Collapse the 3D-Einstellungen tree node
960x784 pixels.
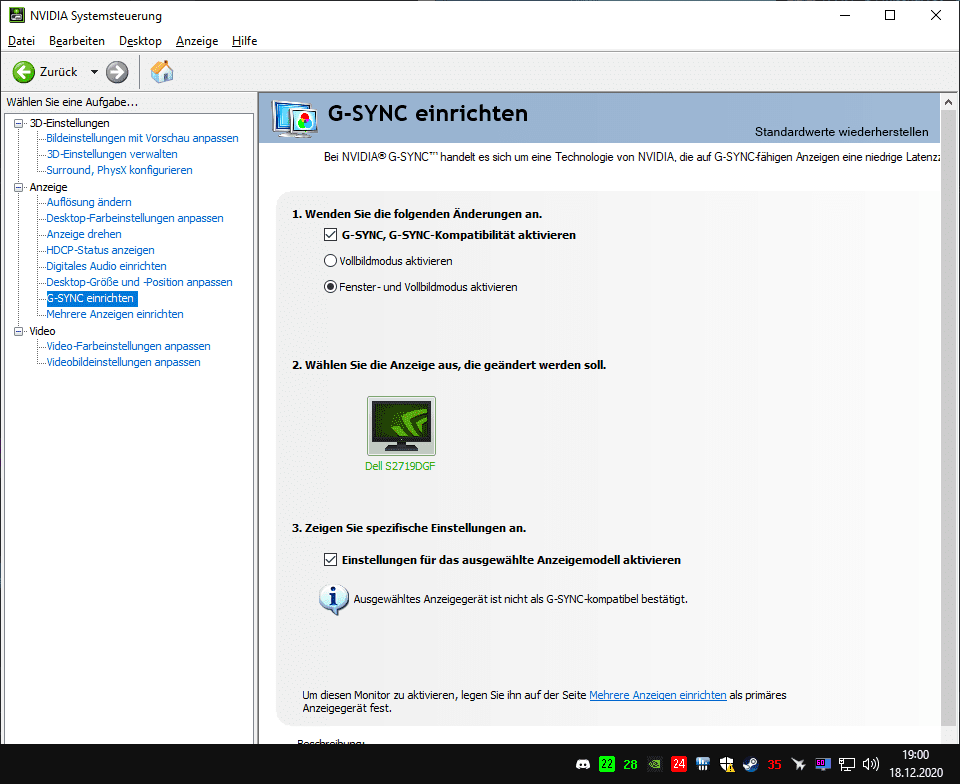pos(18,123)
